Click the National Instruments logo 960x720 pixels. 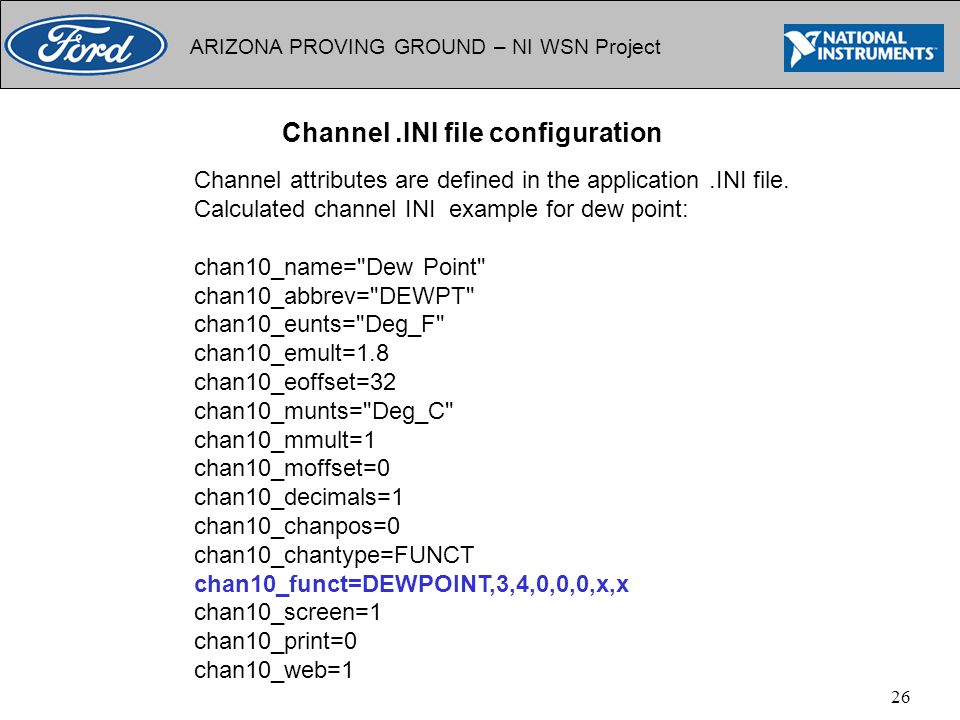coord(863,48)
